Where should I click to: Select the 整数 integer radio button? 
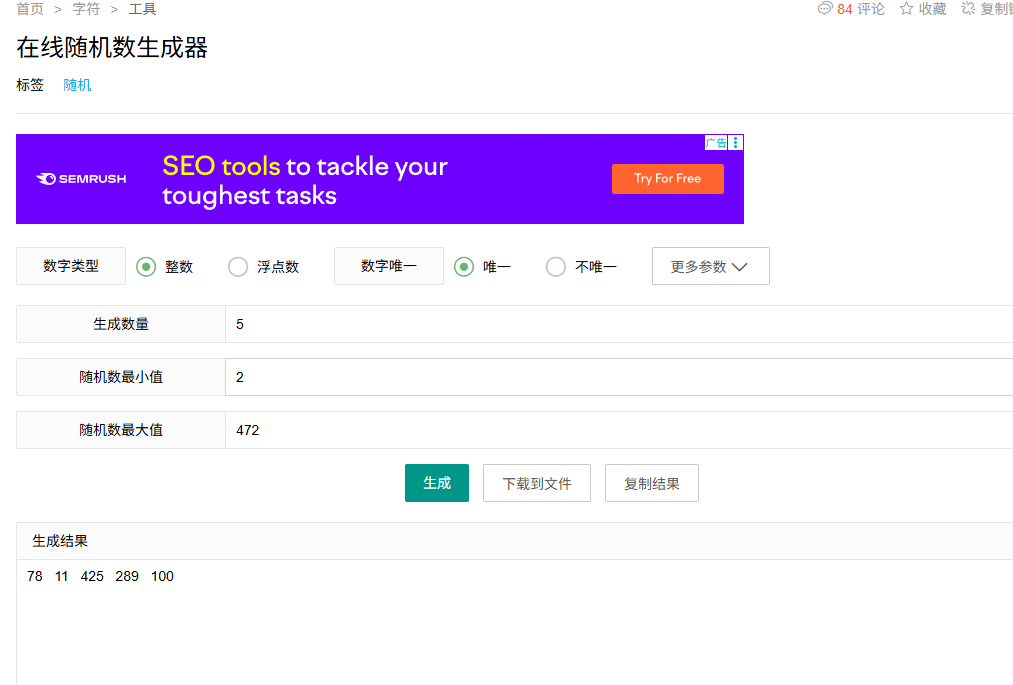[x=146, y=267]
